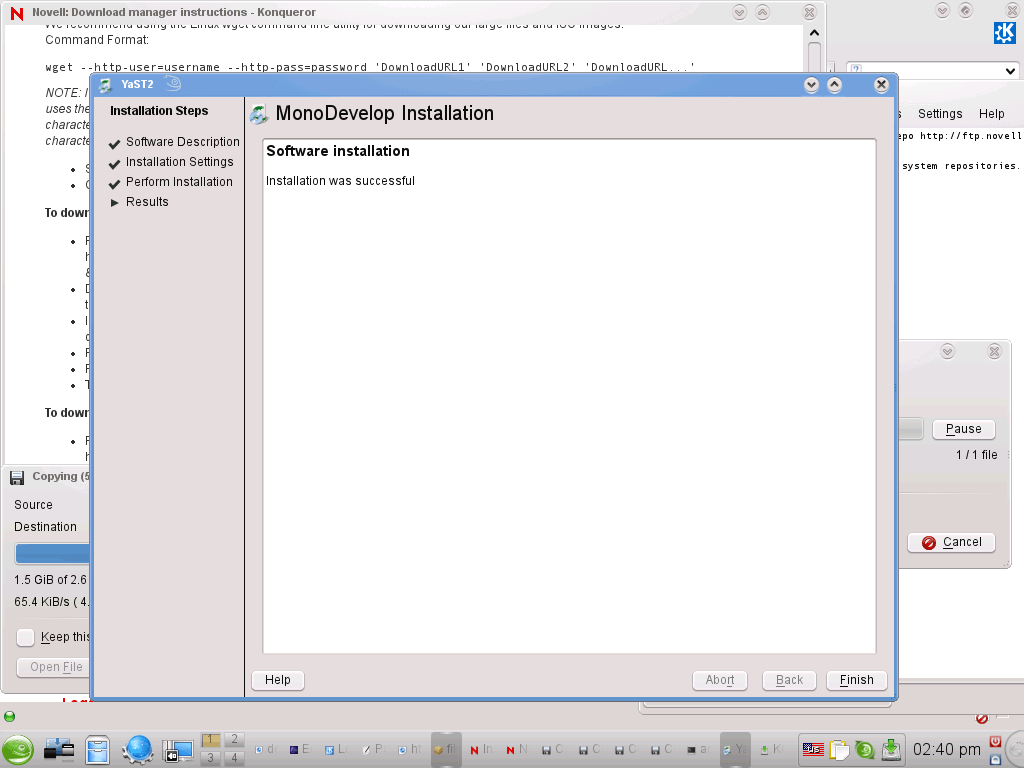The width and height of the screenshot is (1024, 768).
Task: Click the 'Destination' label in Copying dialog
Action: click(x=45, y=527)
